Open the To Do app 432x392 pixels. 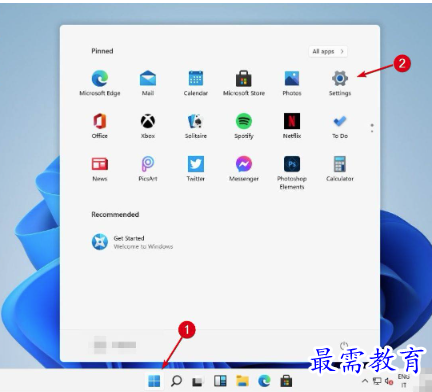point(340,126)
